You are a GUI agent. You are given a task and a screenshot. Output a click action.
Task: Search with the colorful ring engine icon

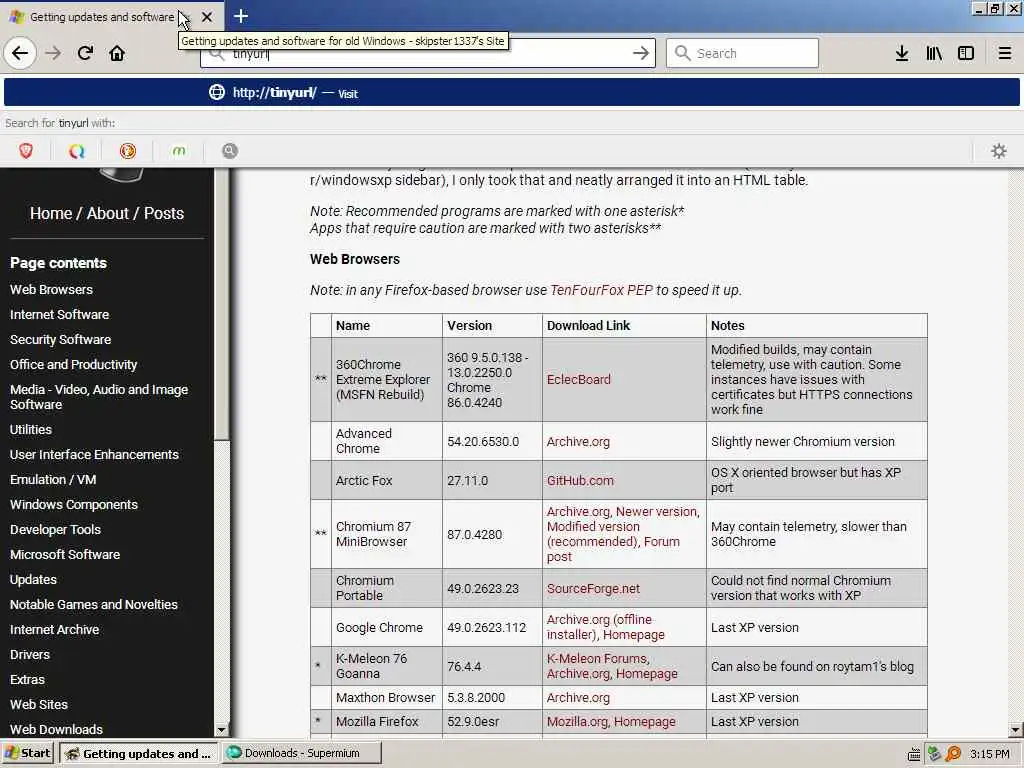coord(77,152)
